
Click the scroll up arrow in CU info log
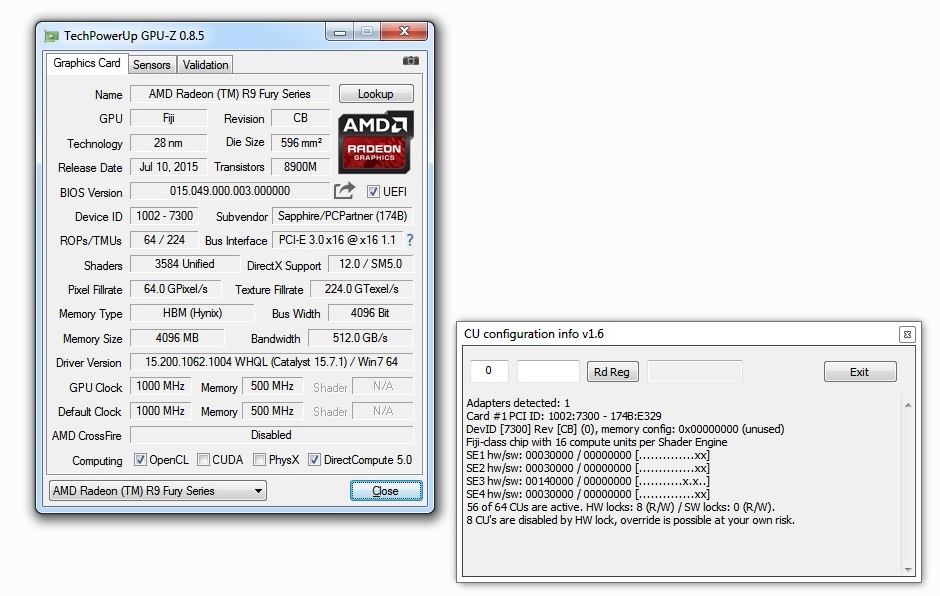pyautogui.click(x=908, y=405)
